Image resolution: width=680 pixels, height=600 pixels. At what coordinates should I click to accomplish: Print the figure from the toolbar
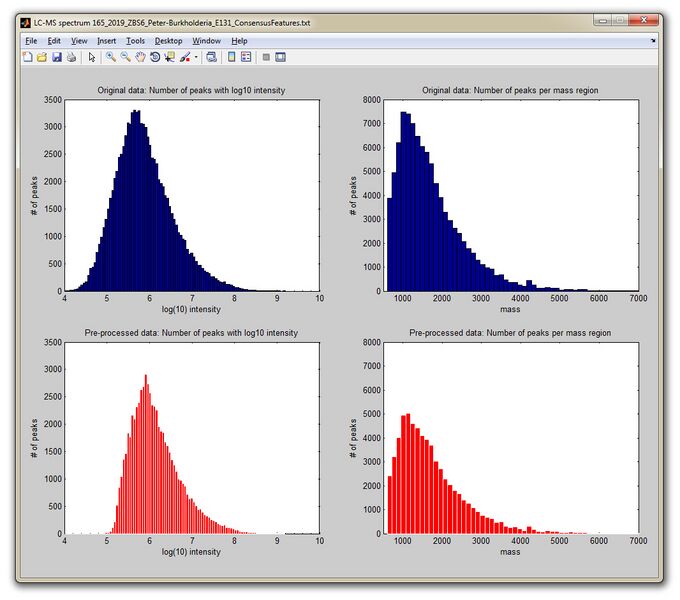pos(71,57)
